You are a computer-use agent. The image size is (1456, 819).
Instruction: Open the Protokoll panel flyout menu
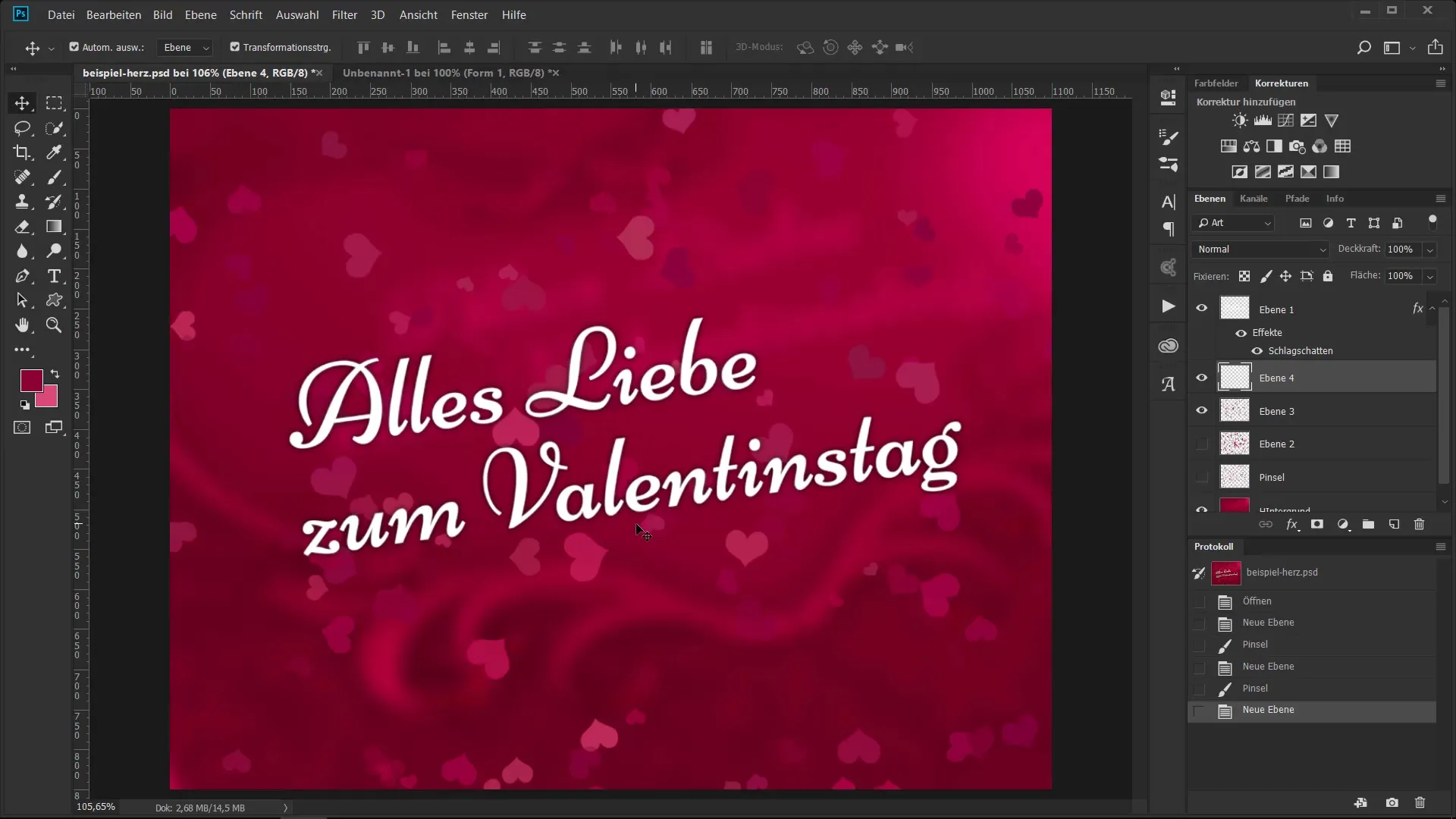coord(1441,547)
